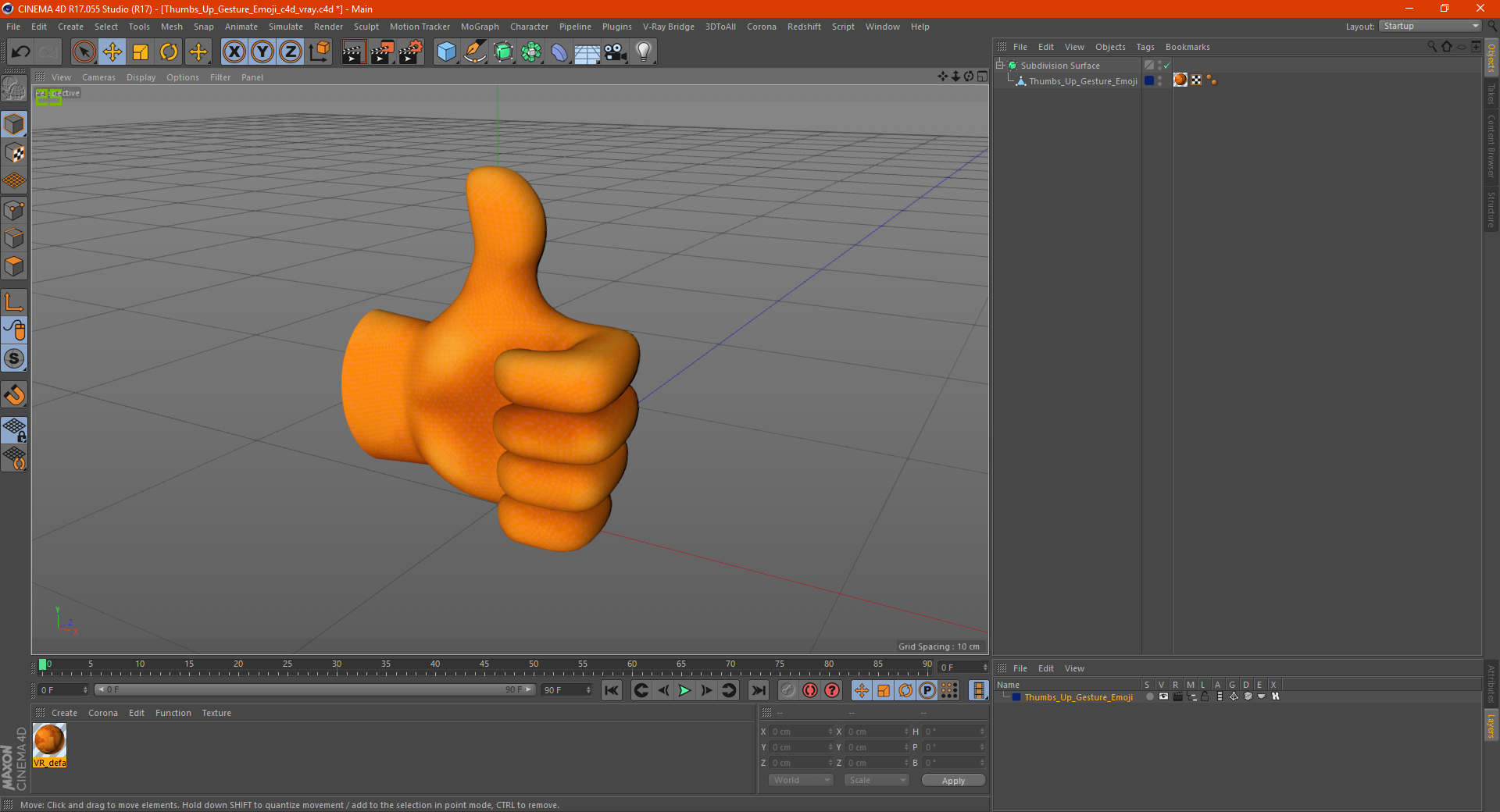Click the VR material tag on the emoji object
The image size is (1500, 812).
1180,80
